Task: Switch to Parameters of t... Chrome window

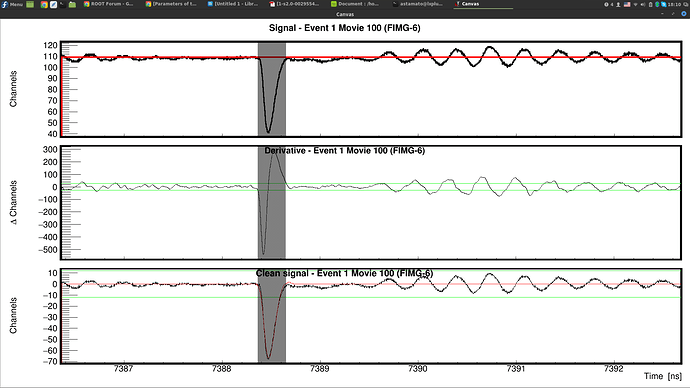Action: [x=172, y=4]
